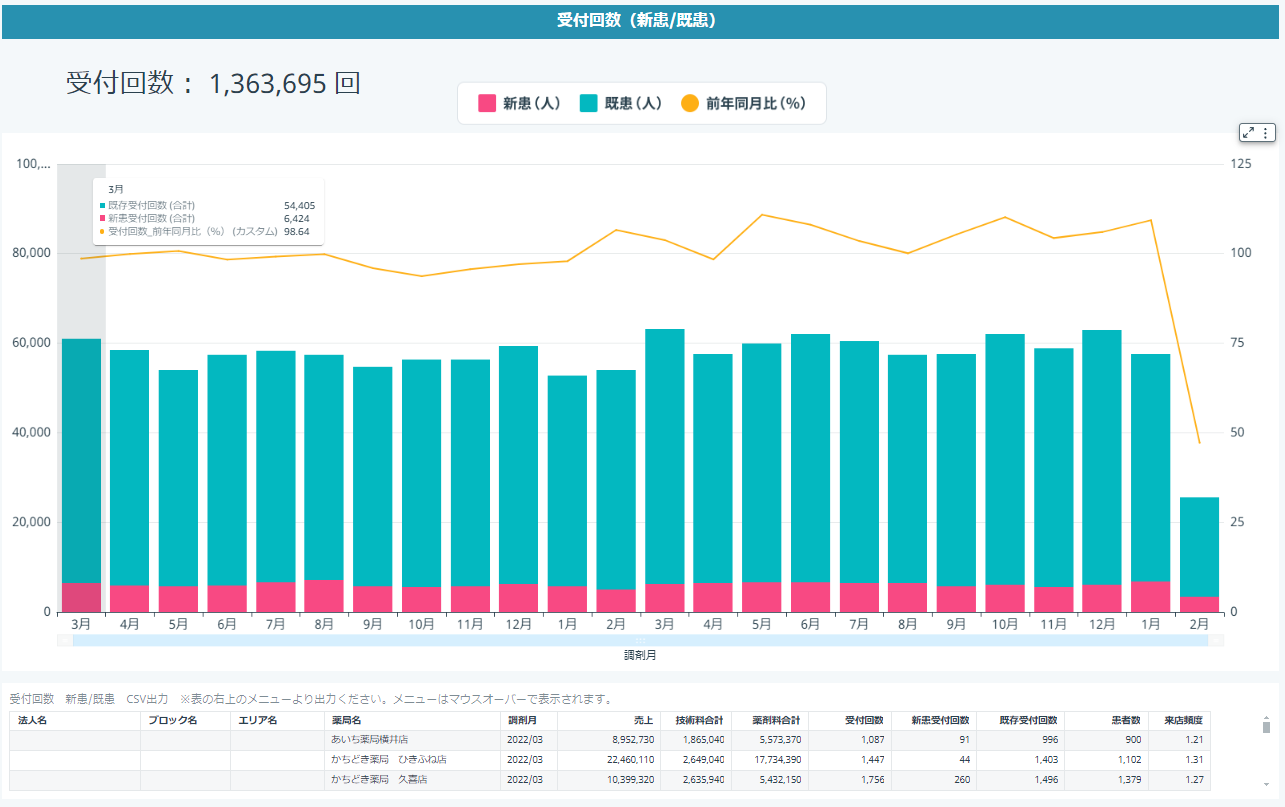Select the かちどき薬局 久喜店 row
Image resolution: width=1285 pixels, height=807 pixels.
pyautogui.click(x=379, y=779)
